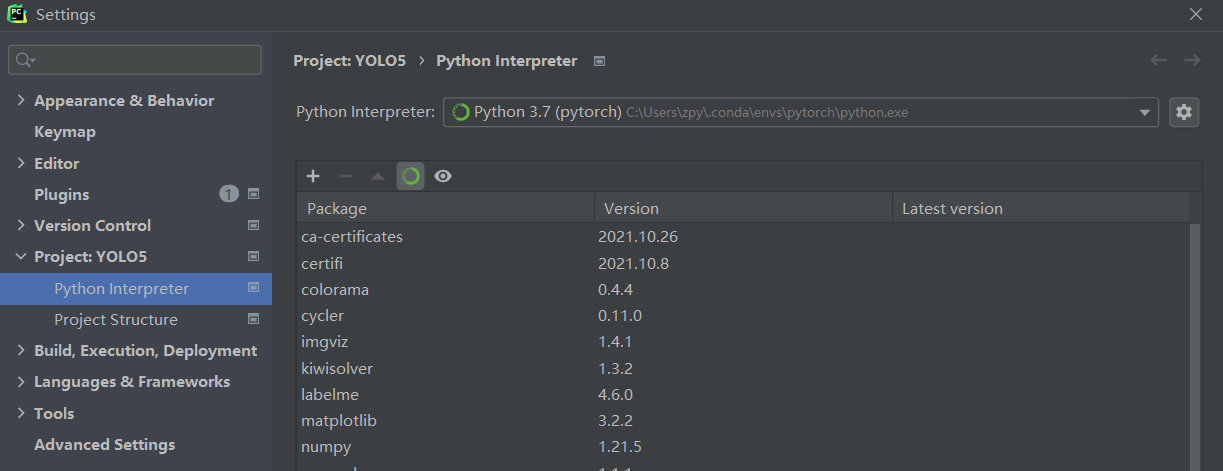Click version 4.6.0 cell
Viewport: 1223px width, 471px height.
coord(616,394)
